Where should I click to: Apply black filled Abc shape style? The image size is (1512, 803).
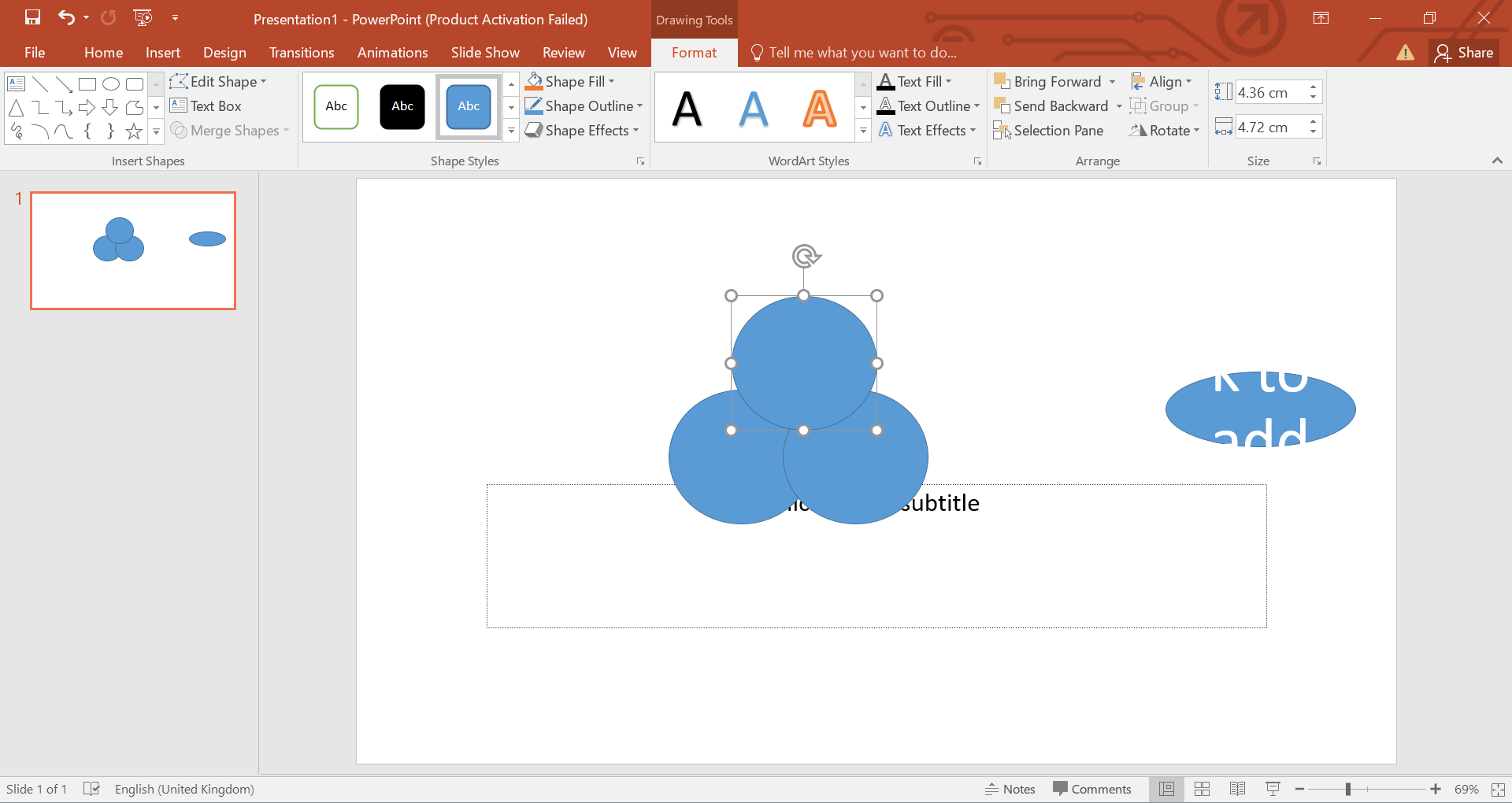click(x=402, y=106)
